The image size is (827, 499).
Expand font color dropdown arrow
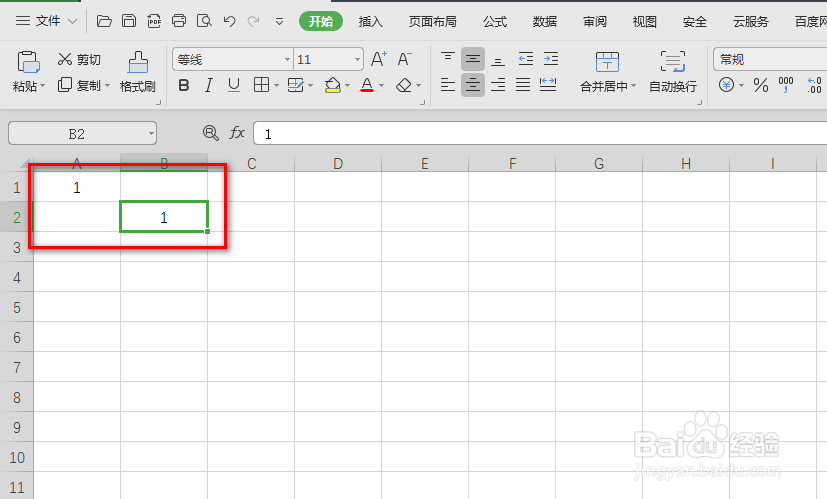pos(381,85)
